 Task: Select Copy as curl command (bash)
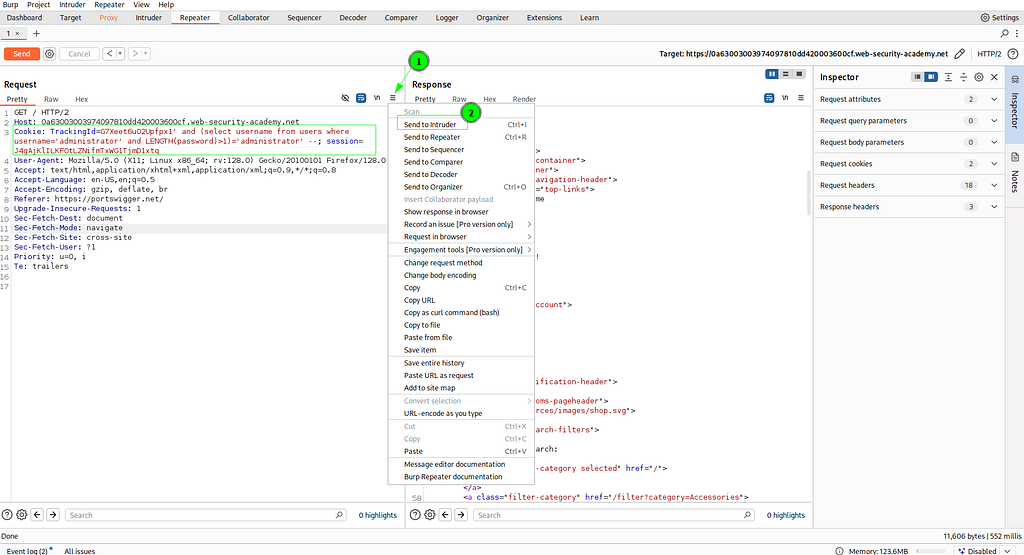point(451,313)
